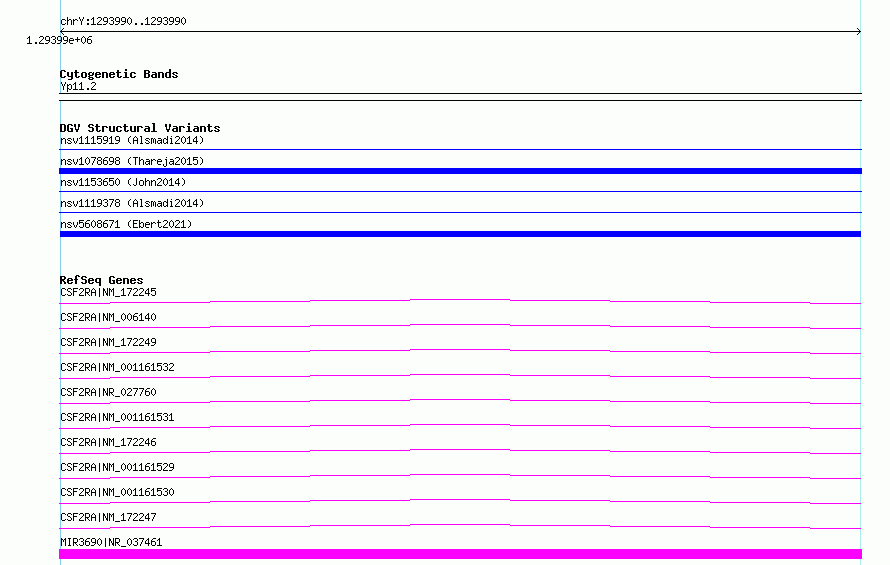
Task: Open variant nsv1119378 (Alsmadi2014)
Action: (x=132, y=203)
